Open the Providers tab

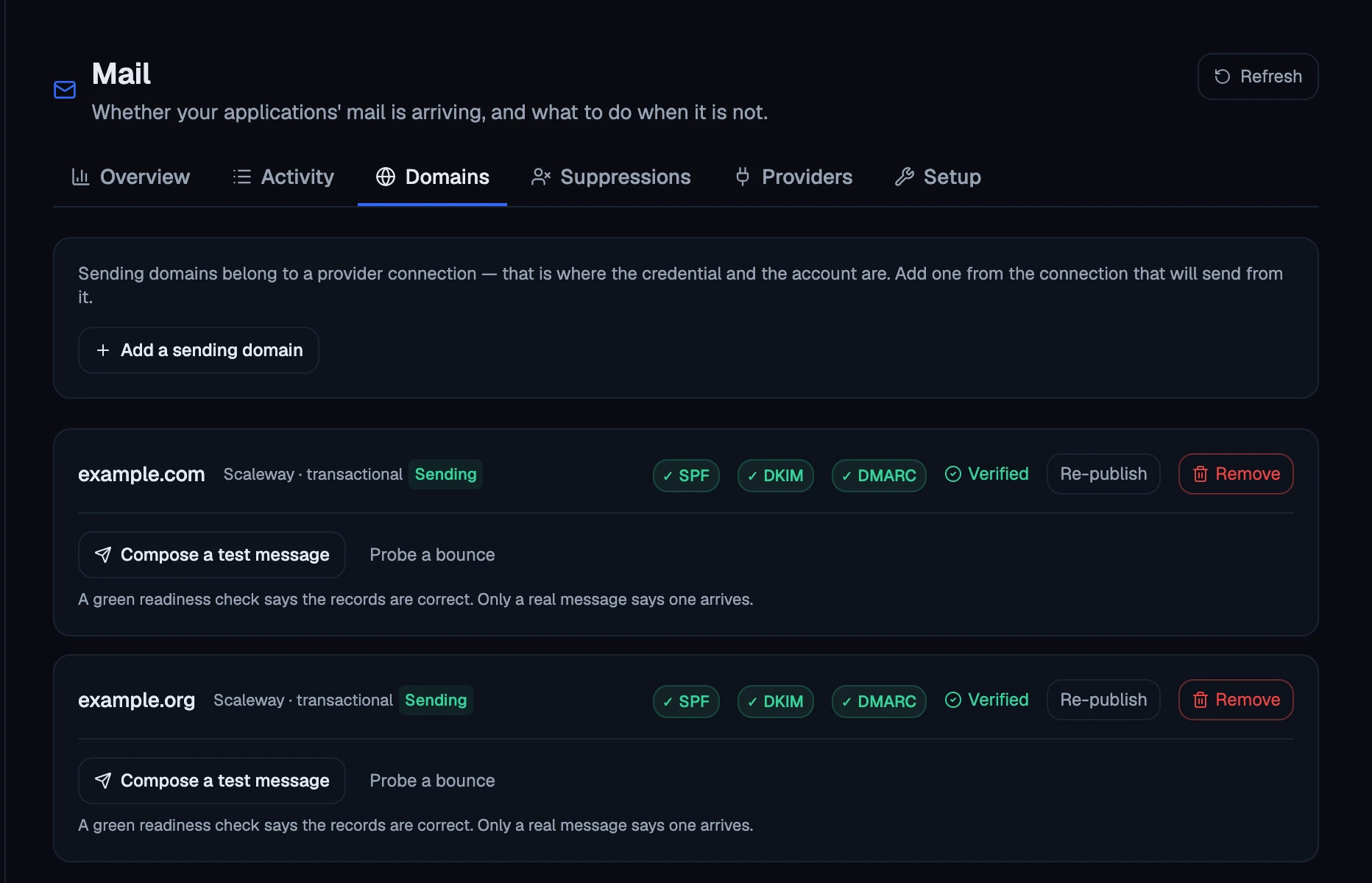point(793,177)
